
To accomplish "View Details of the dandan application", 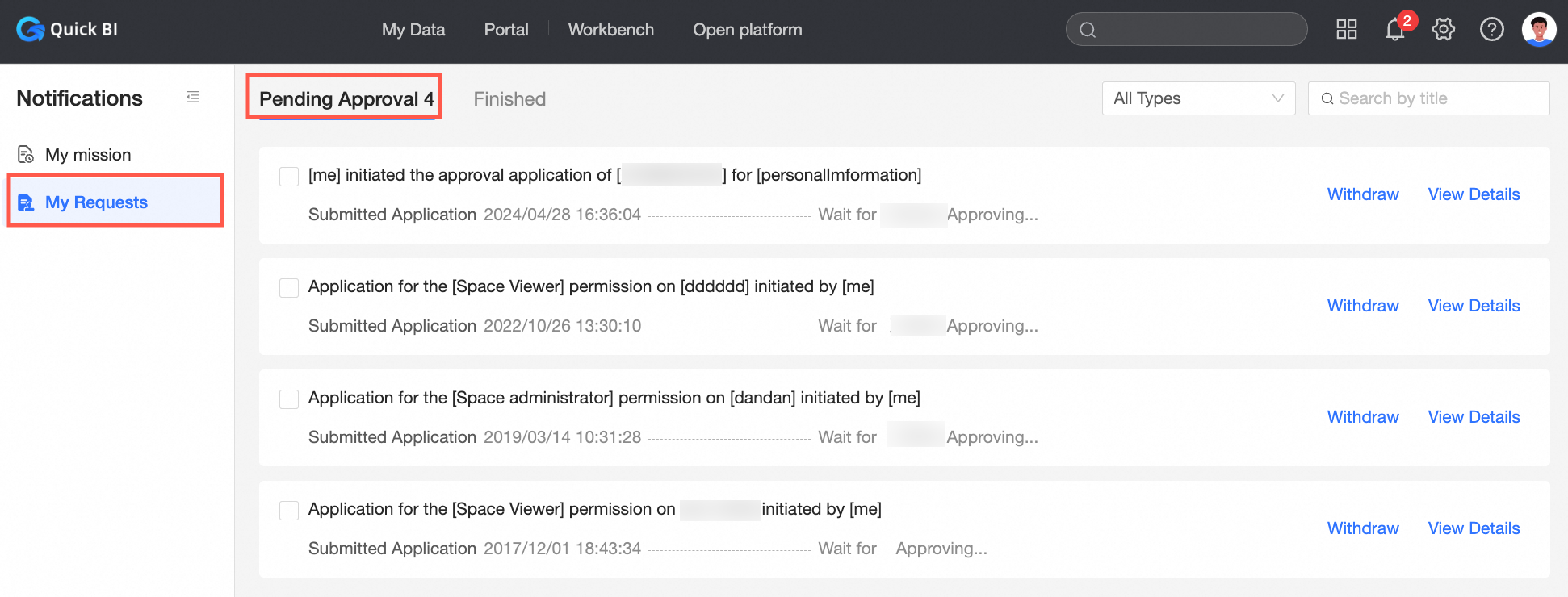I will click(1474, 417).
